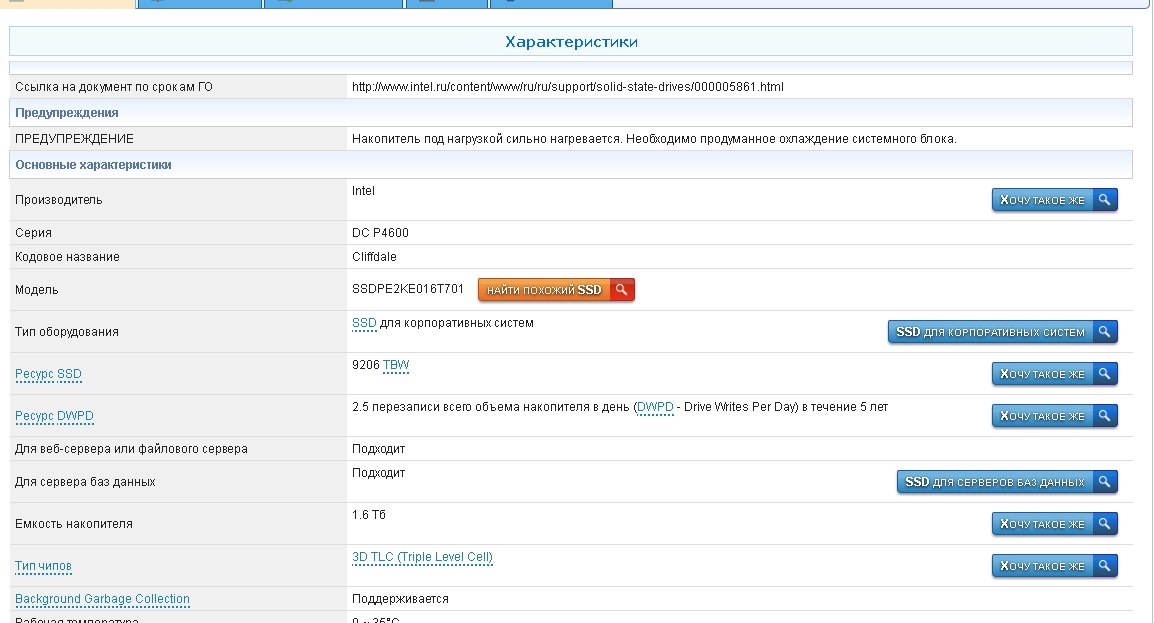Open the 'TBW' term link
This screenshot has height=623, width=1154.
pos(396,365)
